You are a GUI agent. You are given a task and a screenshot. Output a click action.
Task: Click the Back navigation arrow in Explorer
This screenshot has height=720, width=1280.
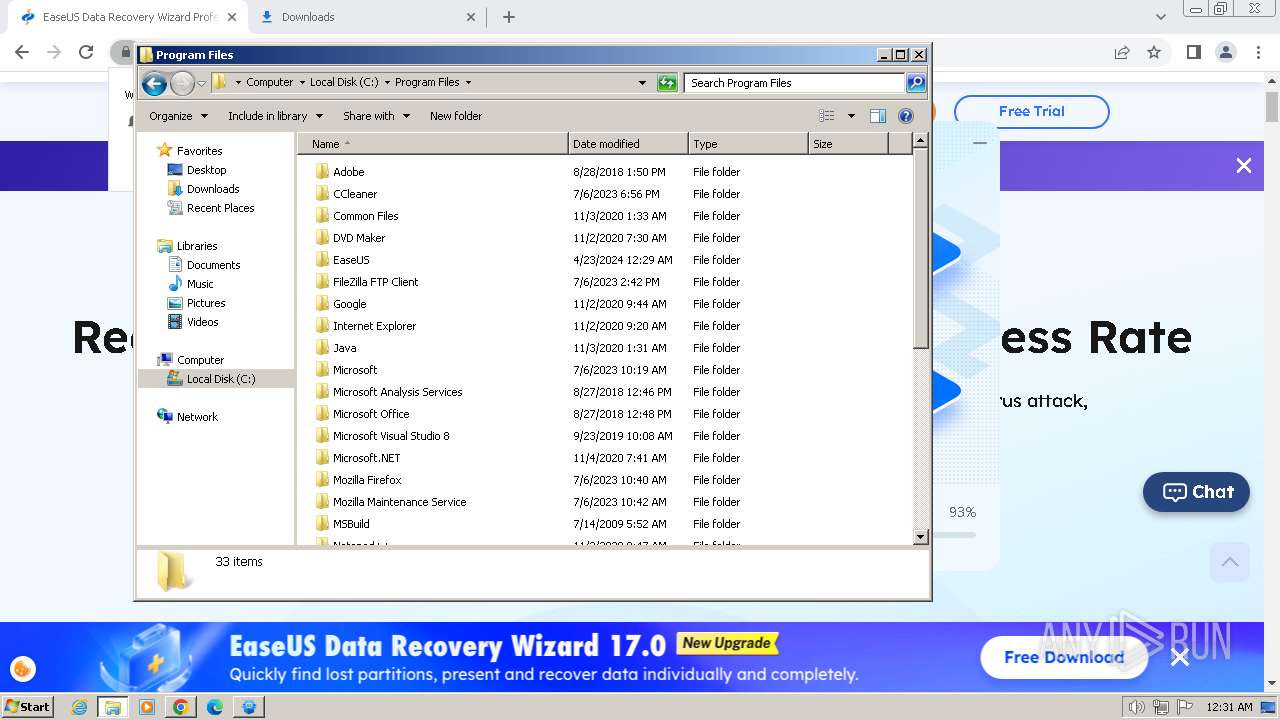pos(154,83)
